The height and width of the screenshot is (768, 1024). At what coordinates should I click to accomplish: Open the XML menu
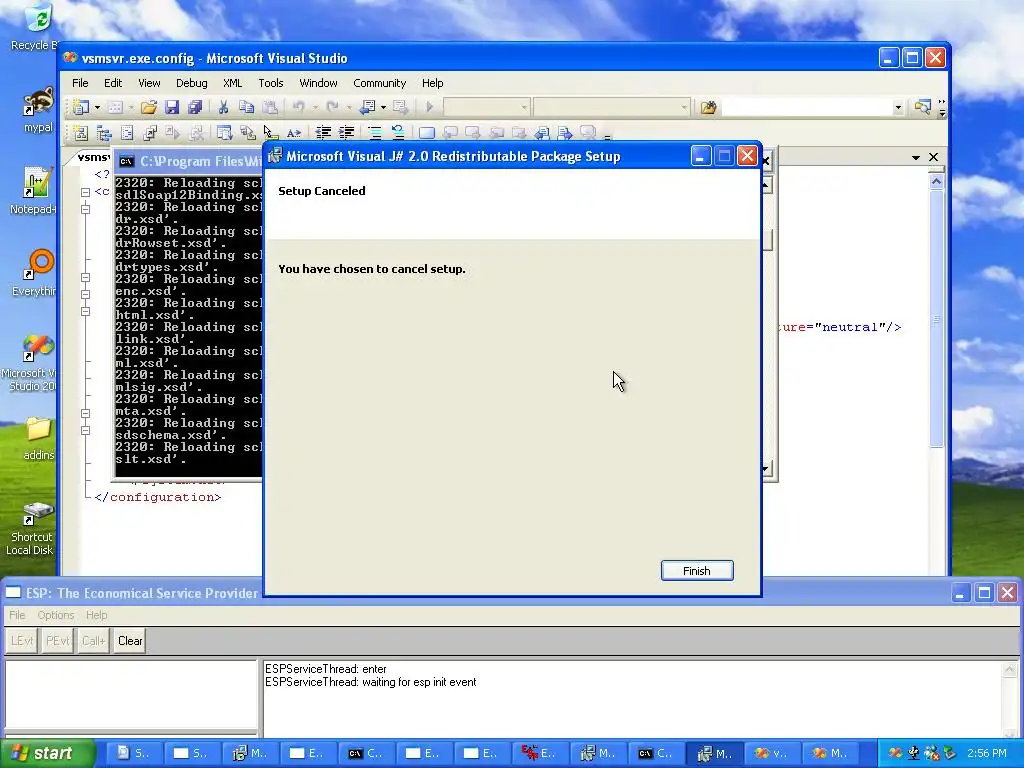[x=232, y=83]
